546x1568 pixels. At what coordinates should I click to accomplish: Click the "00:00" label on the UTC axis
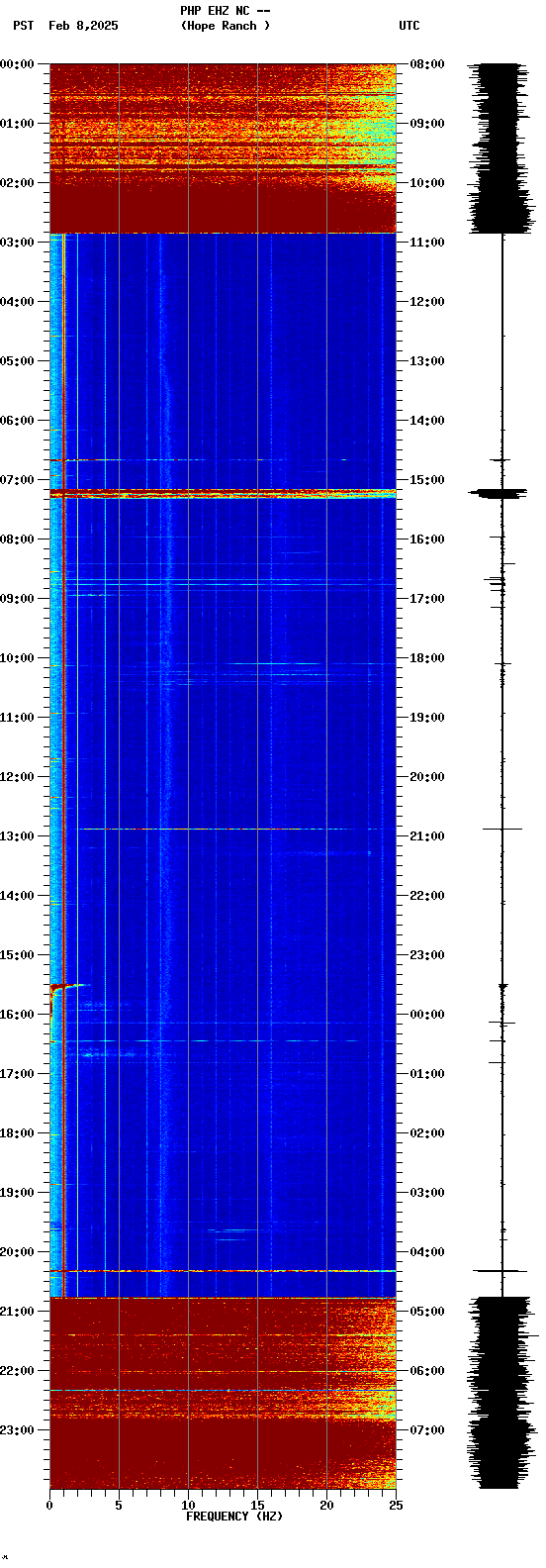[x=427, y=1015]
